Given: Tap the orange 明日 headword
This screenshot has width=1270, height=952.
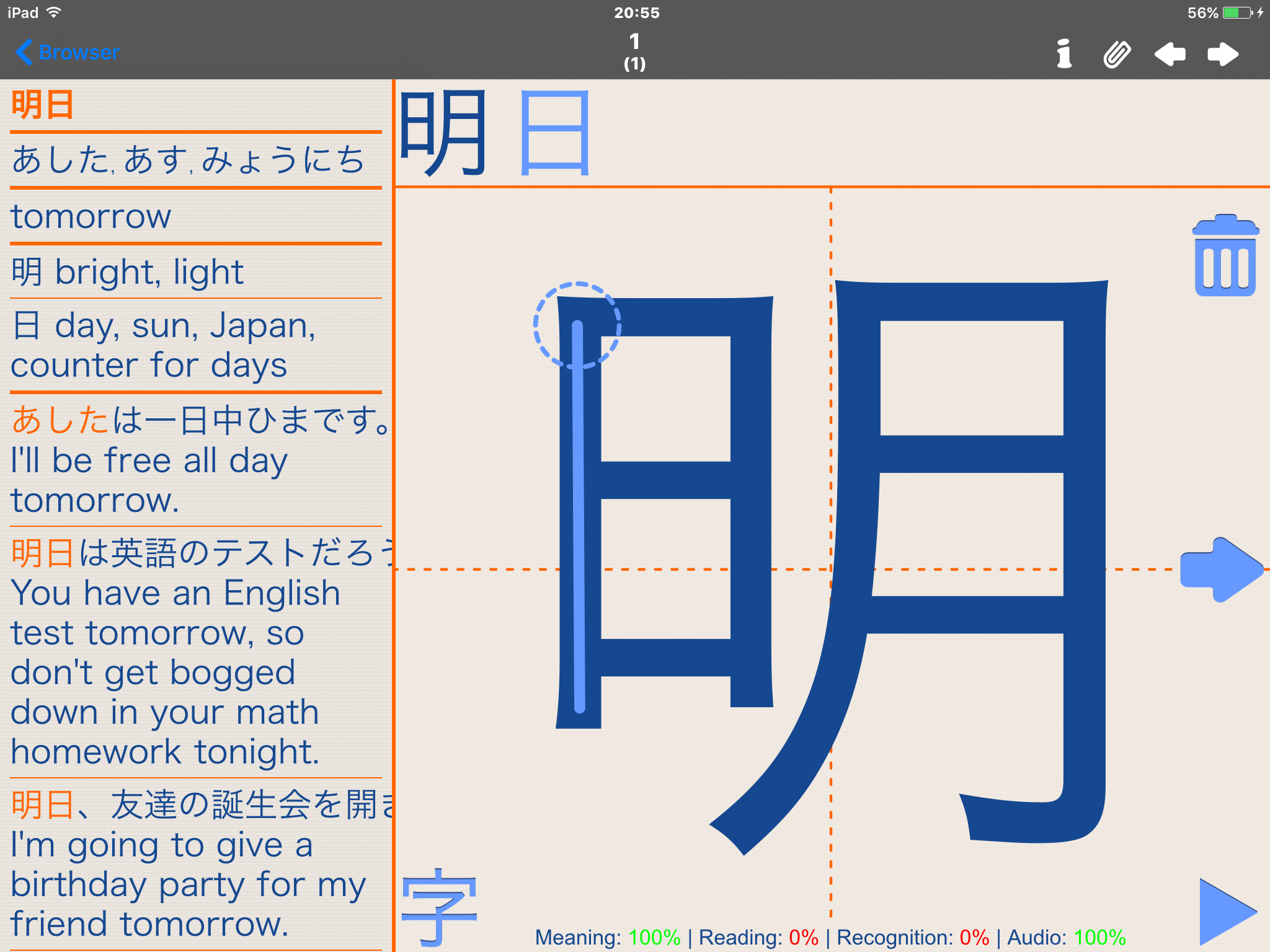Looking at the screenshot, I should (43, 105).
